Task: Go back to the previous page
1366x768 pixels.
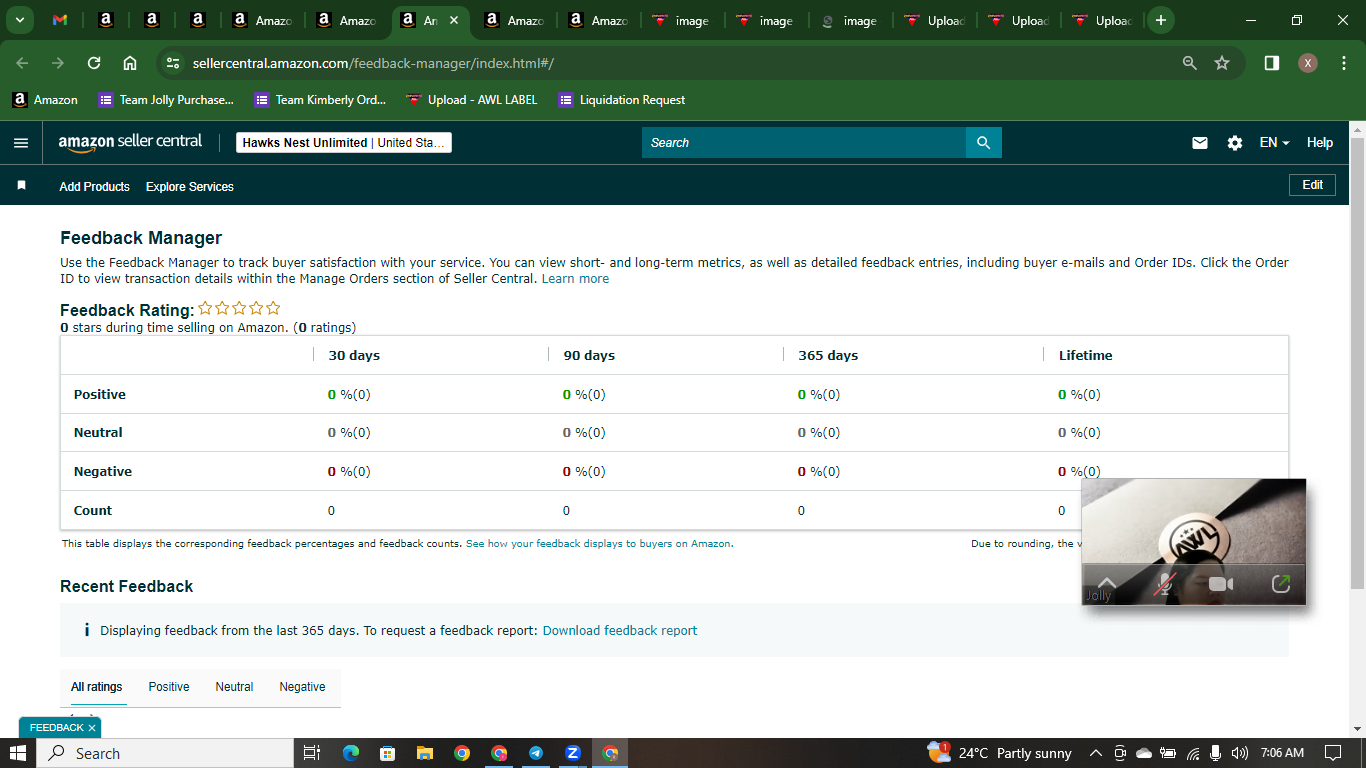Action: click(22, 63)
